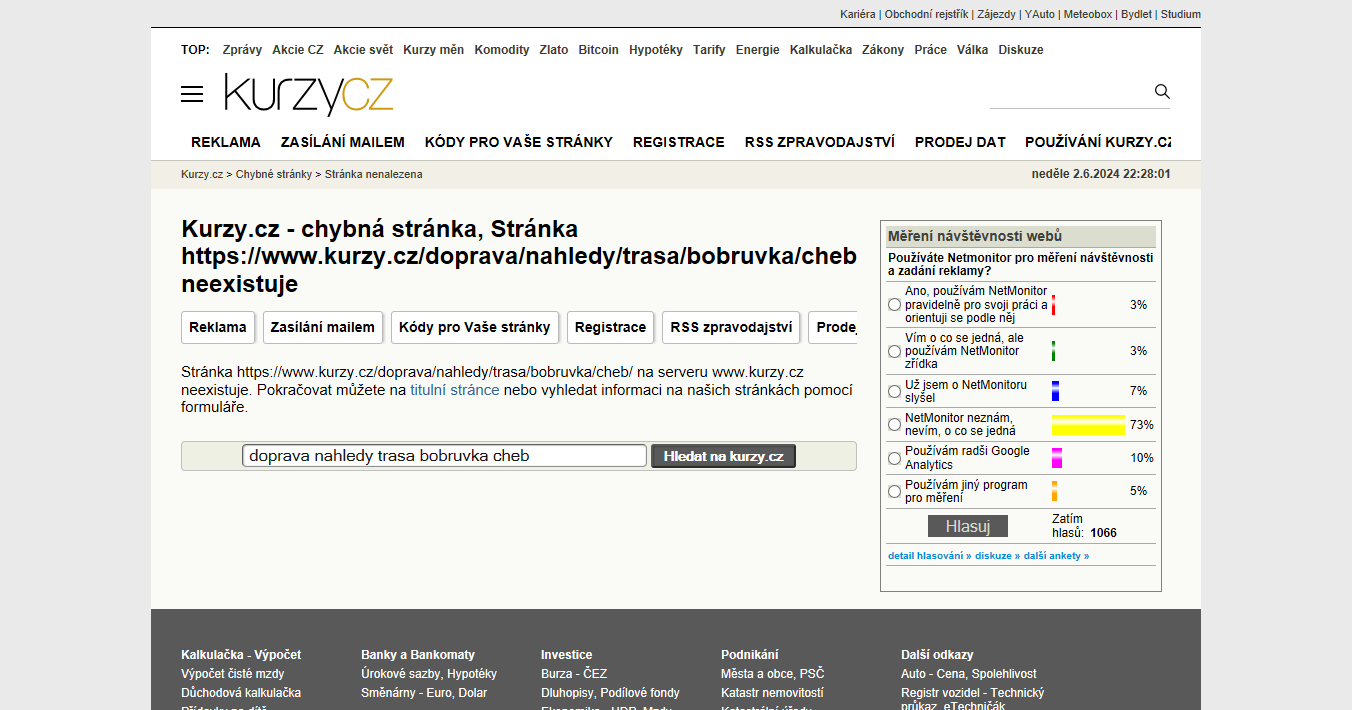Open REGISTRACE in main navigation
Image resolution: width=1352 pixels, height=710 pixels.
coord(679,142)
